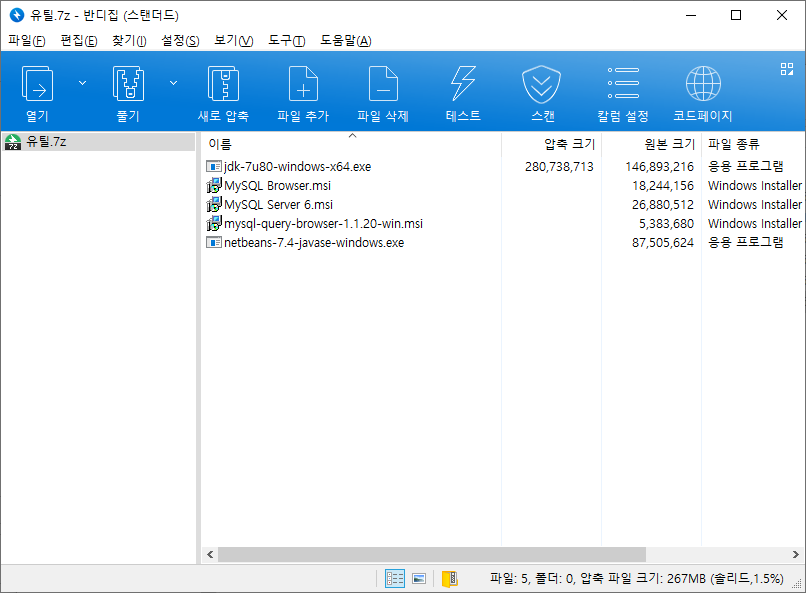Screen dimensions: 806x593
Task: Expand the 풀기 dropdown arrow
Action: point(174,83)
